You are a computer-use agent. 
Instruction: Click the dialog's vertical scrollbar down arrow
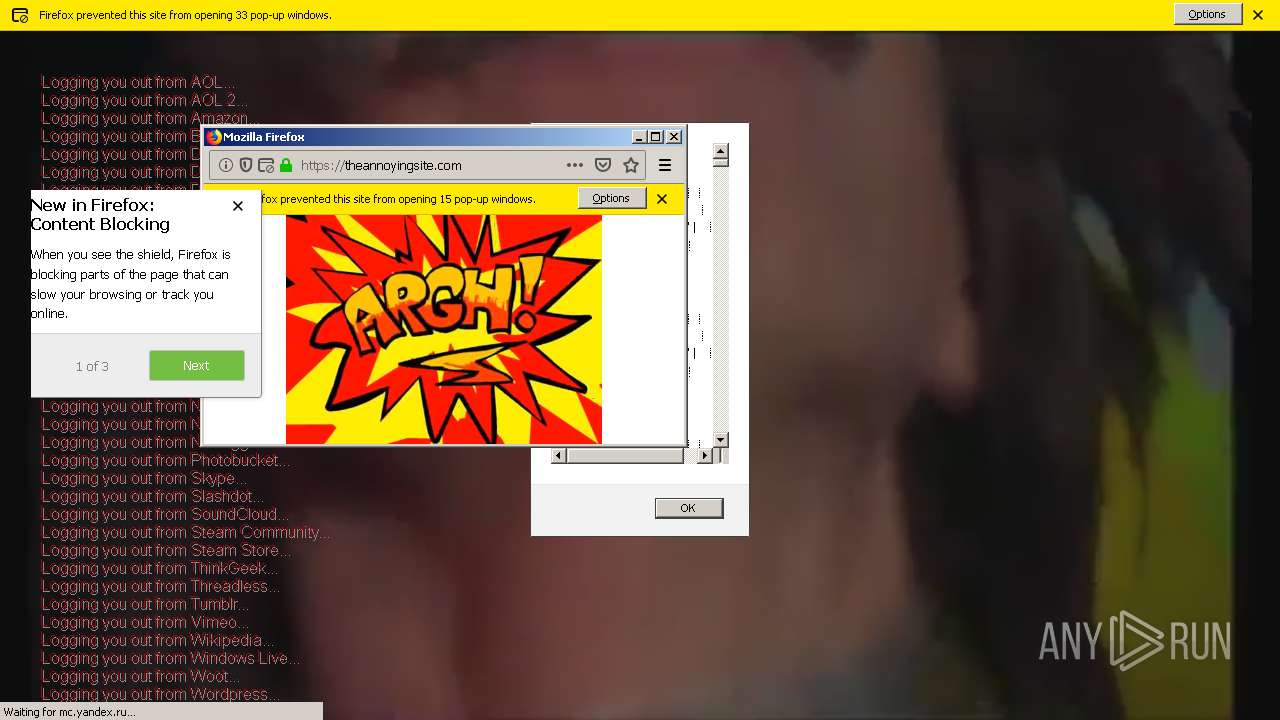pos(721,440)
